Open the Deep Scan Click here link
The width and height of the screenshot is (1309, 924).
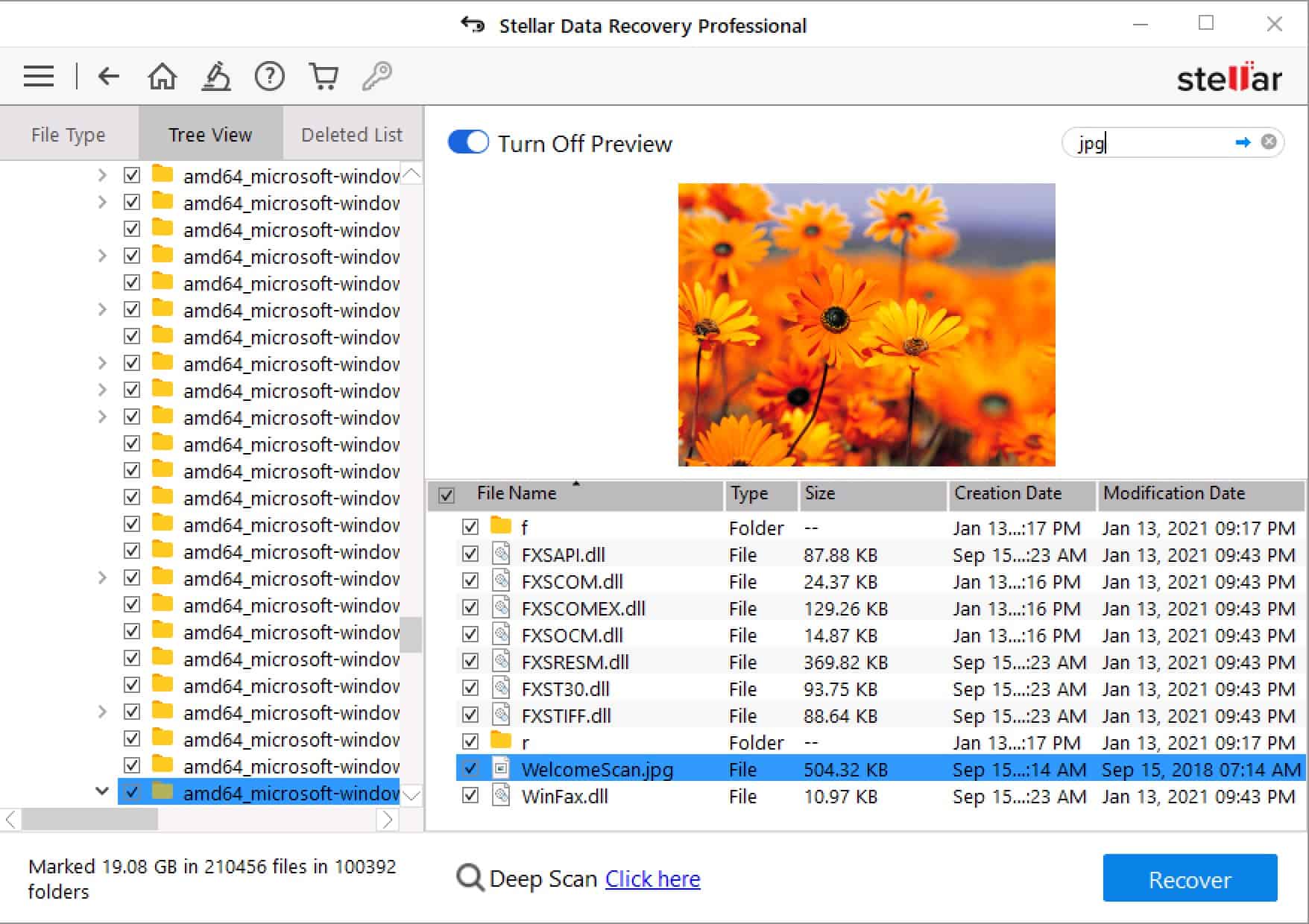(x=652, y=879)
